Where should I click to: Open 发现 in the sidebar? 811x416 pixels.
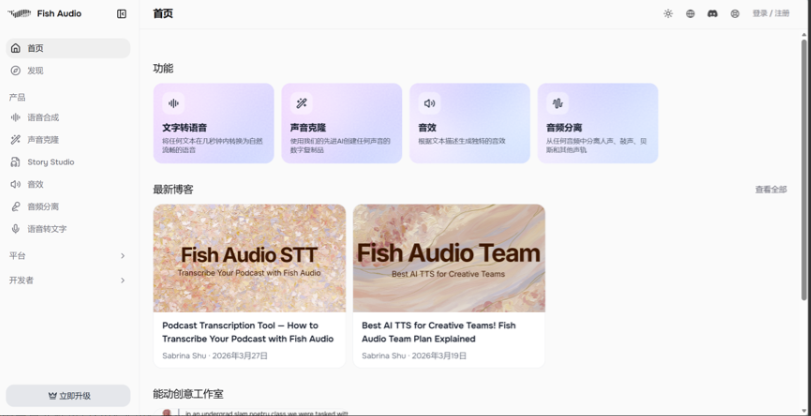coord(68,71)
